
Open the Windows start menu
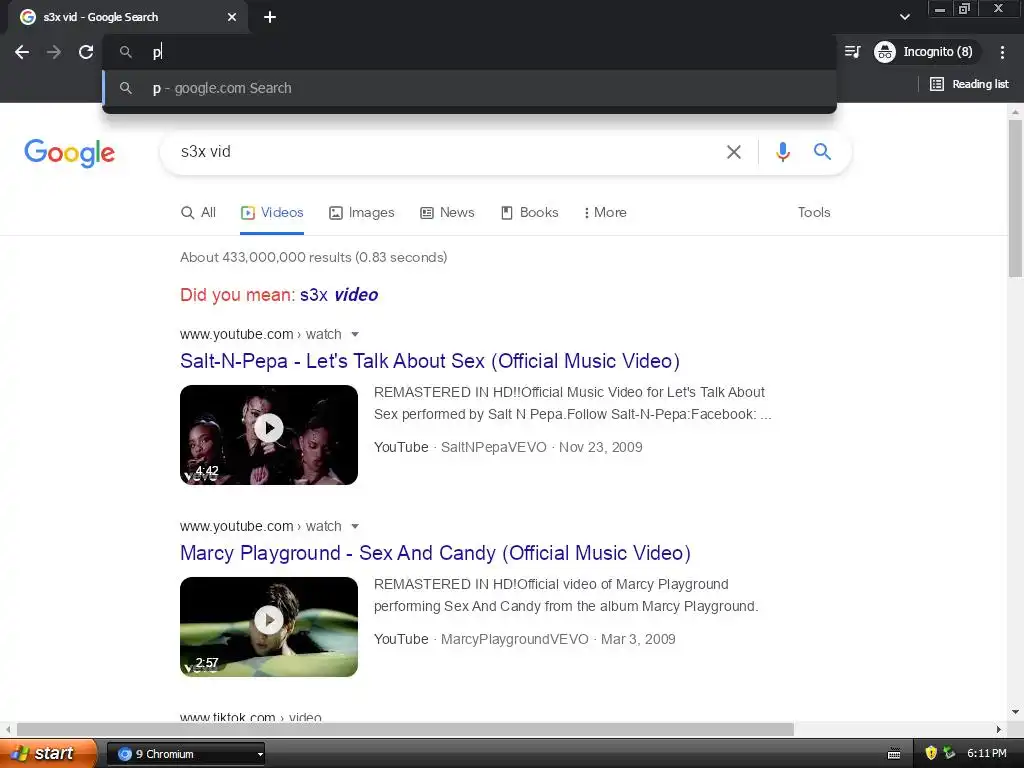pyautogui.click(x=48, y=754)
